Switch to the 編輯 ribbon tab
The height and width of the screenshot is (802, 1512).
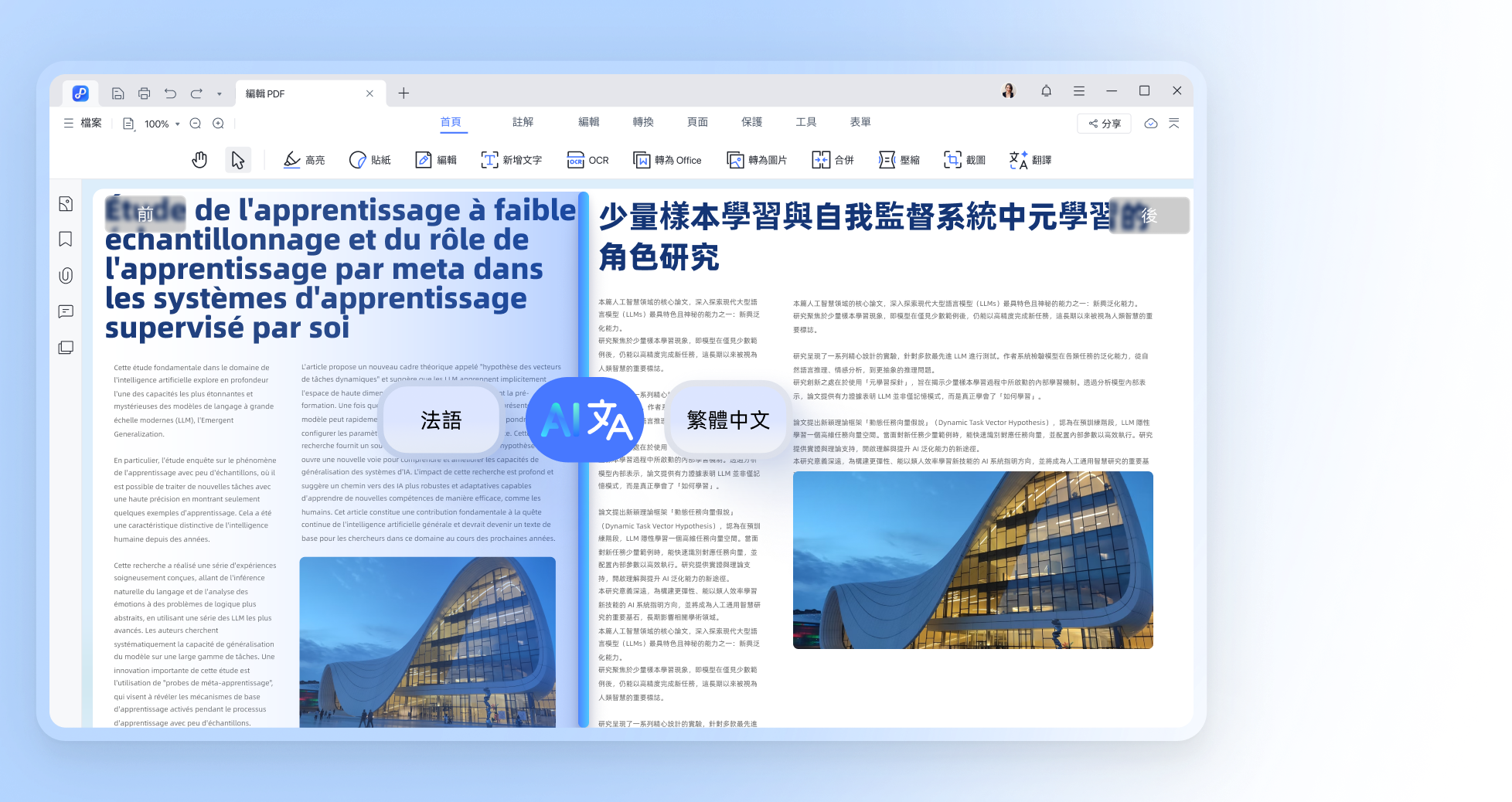(x=589, y=122)
